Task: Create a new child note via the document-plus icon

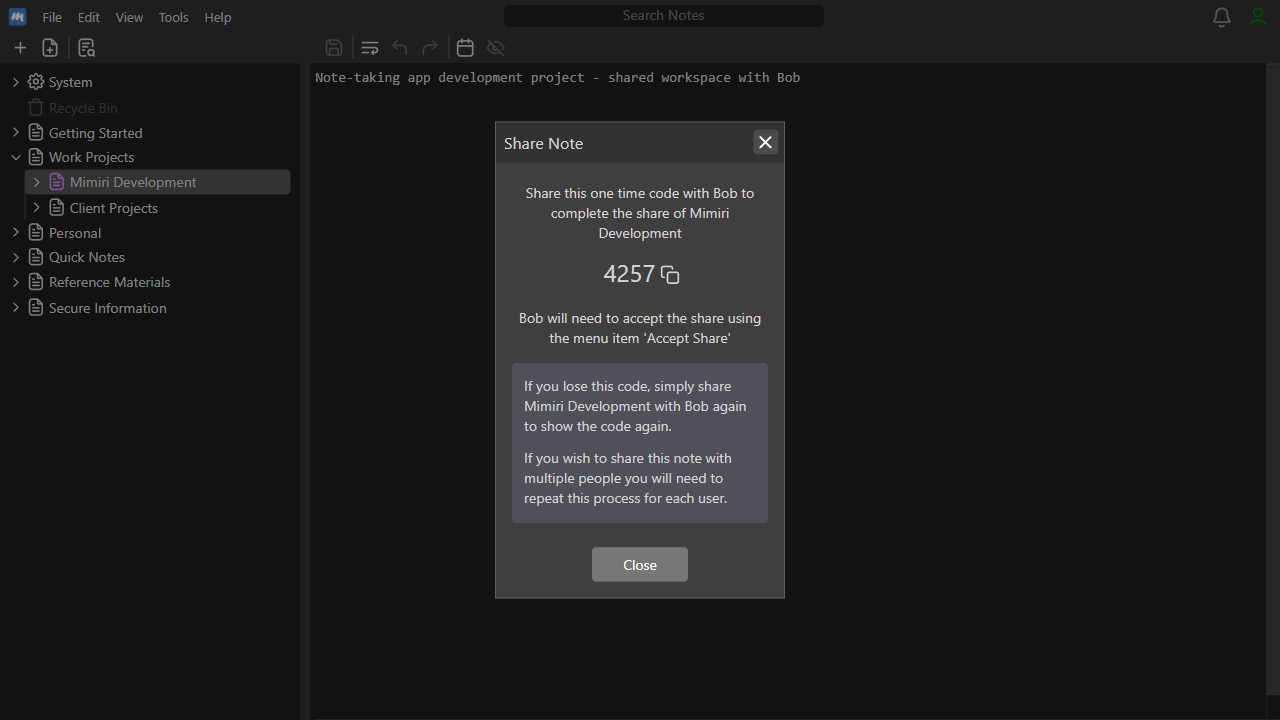Action: click(50, 47)
